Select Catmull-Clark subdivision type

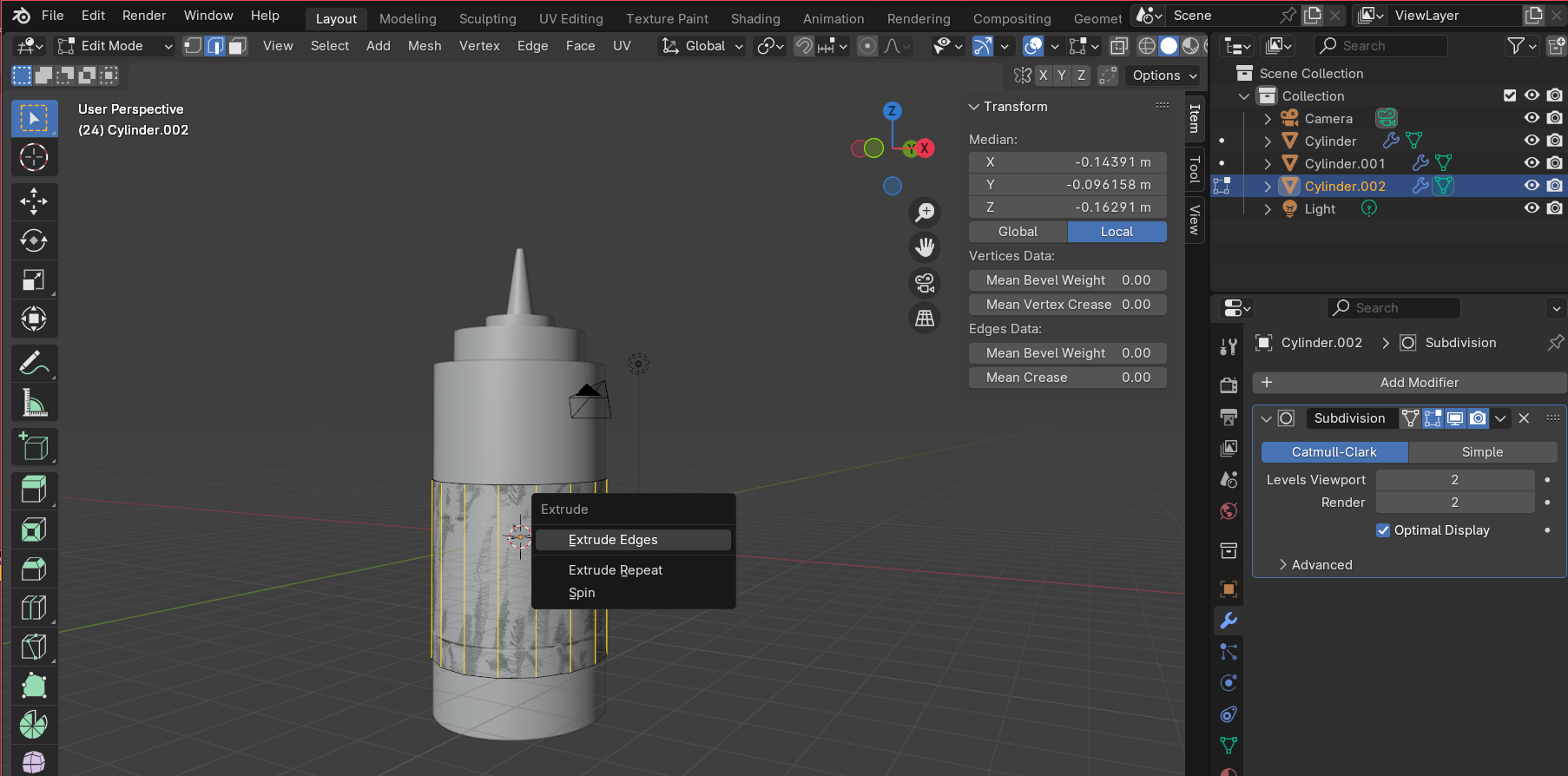pyautogui.click(x=1334, y=452)
